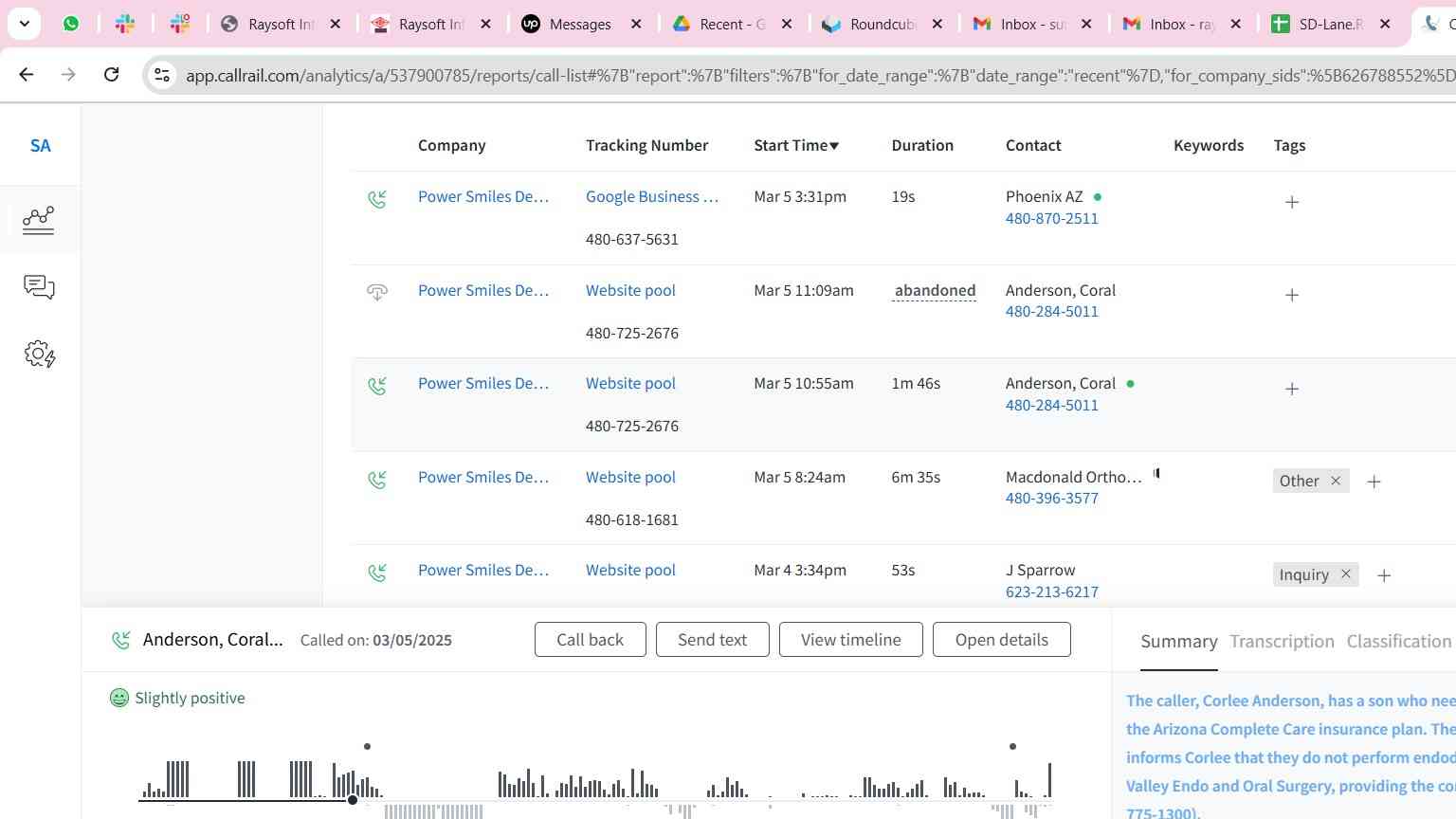
Task: Add a tag to Phoenix AZ call
Action: point(1292,202)
